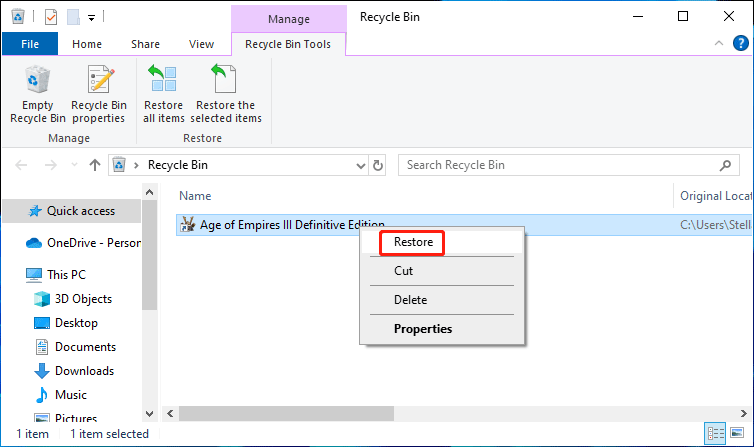The width and height of the screenshot is (754, 447).
Task: Click the Downloads arrow icon
Action: (42, 371)
